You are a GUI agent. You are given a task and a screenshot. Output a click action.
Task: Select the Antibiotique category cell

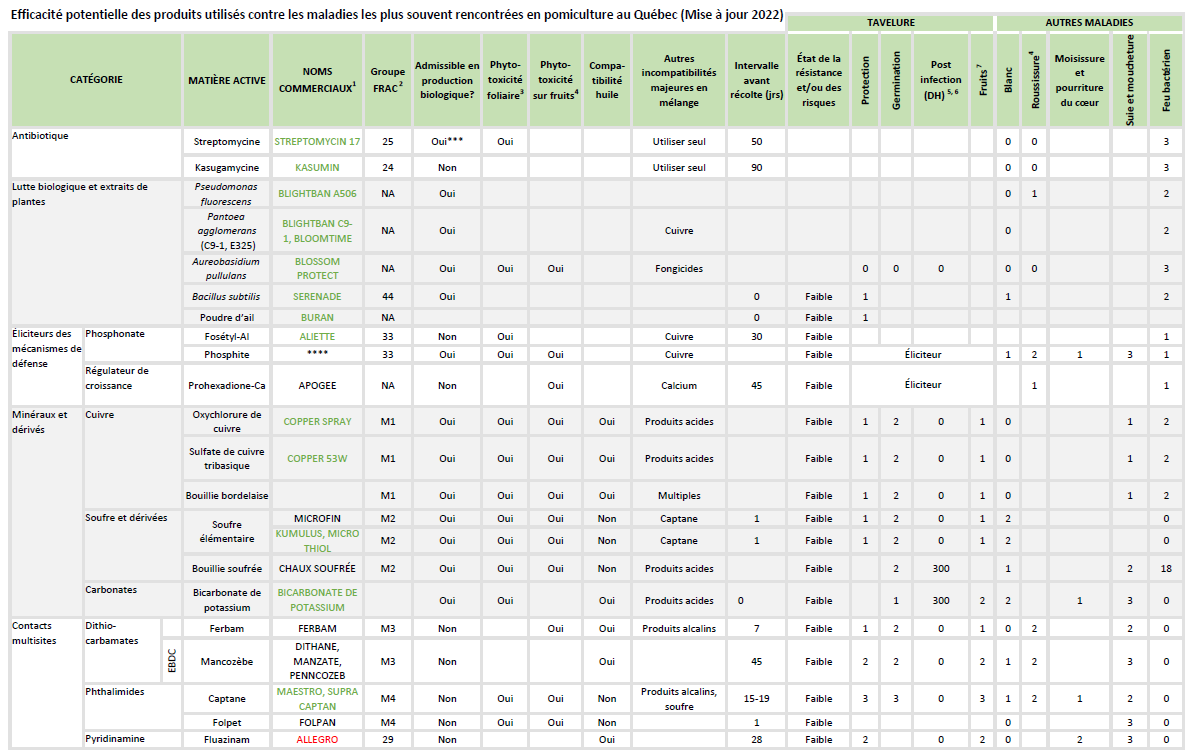(40, 136)
